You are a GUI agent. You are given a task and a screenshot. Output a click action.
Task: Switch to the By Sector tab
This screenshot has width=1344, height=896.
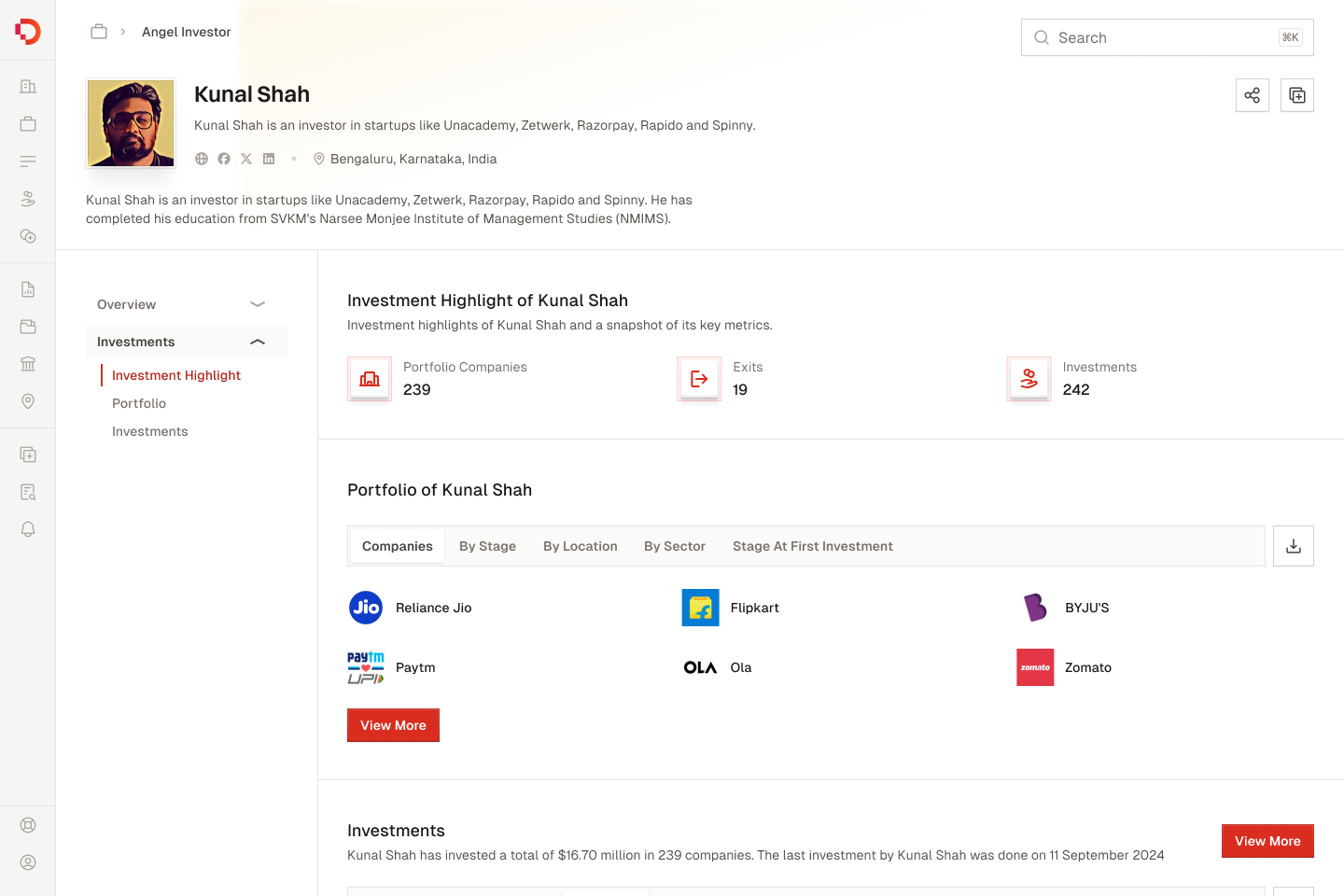(x=675, y=546)
